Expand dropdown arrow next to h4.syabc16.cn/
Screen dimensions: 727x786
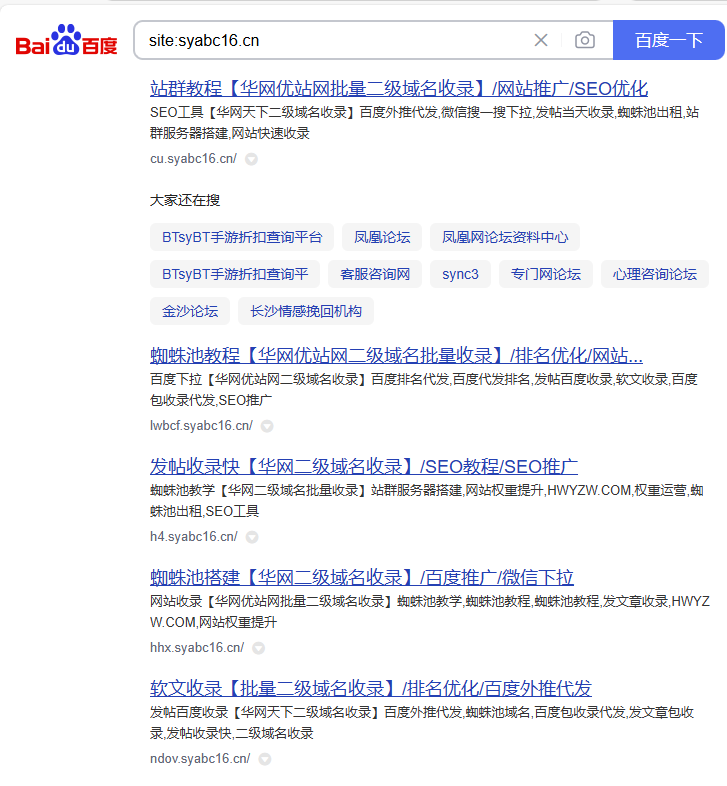(252, 537)
